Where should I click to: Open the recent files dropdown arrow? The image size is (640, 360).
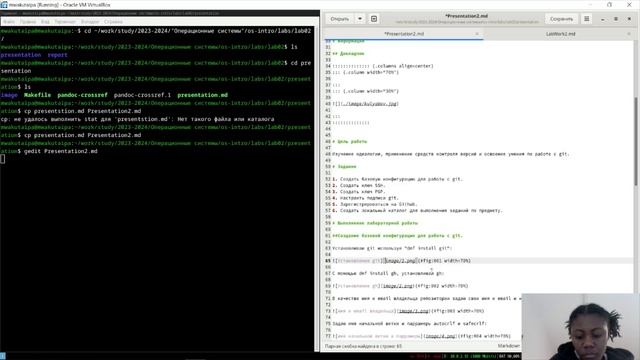point(360,19)
